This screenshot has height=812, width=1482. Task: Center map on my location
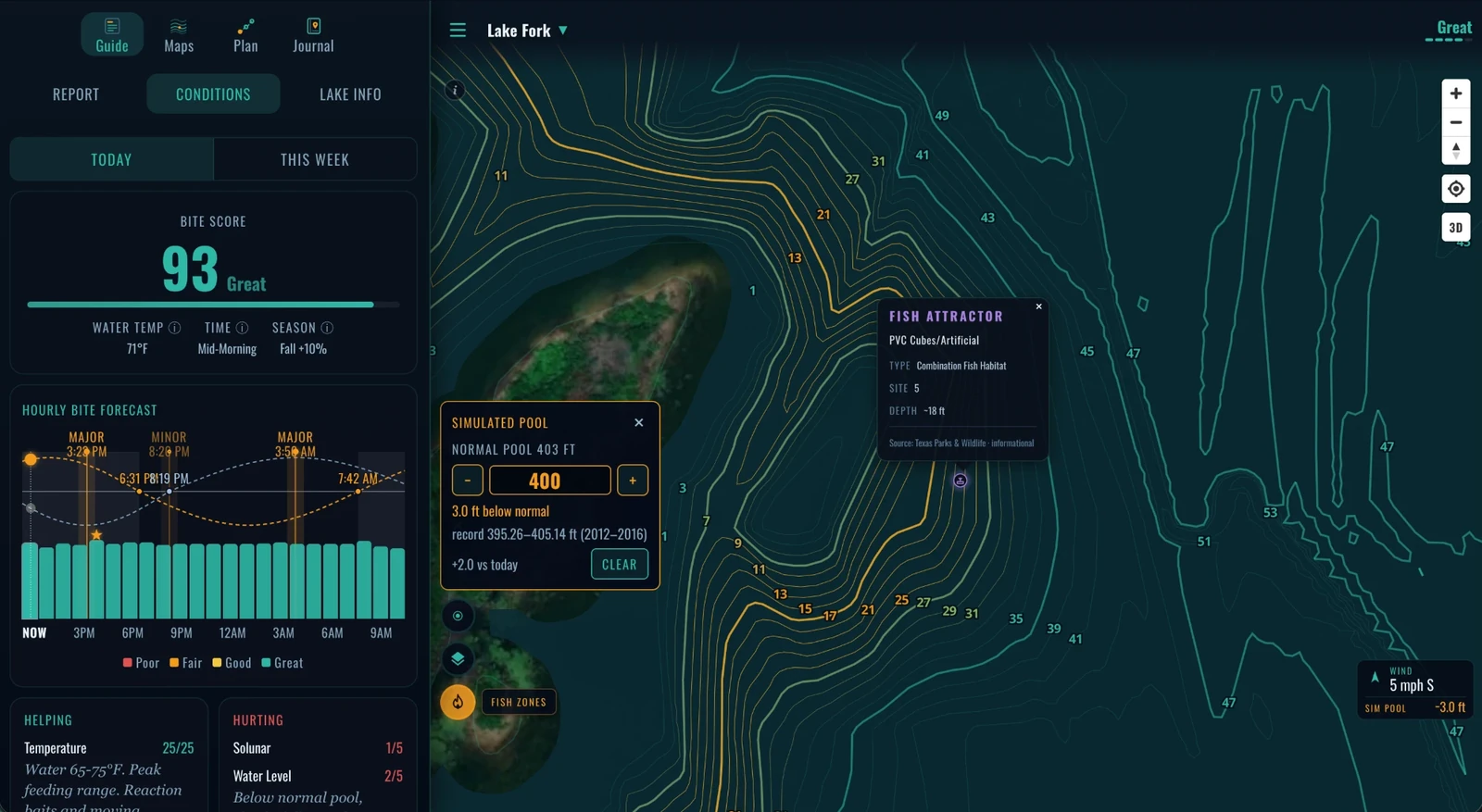(1456, 189)
